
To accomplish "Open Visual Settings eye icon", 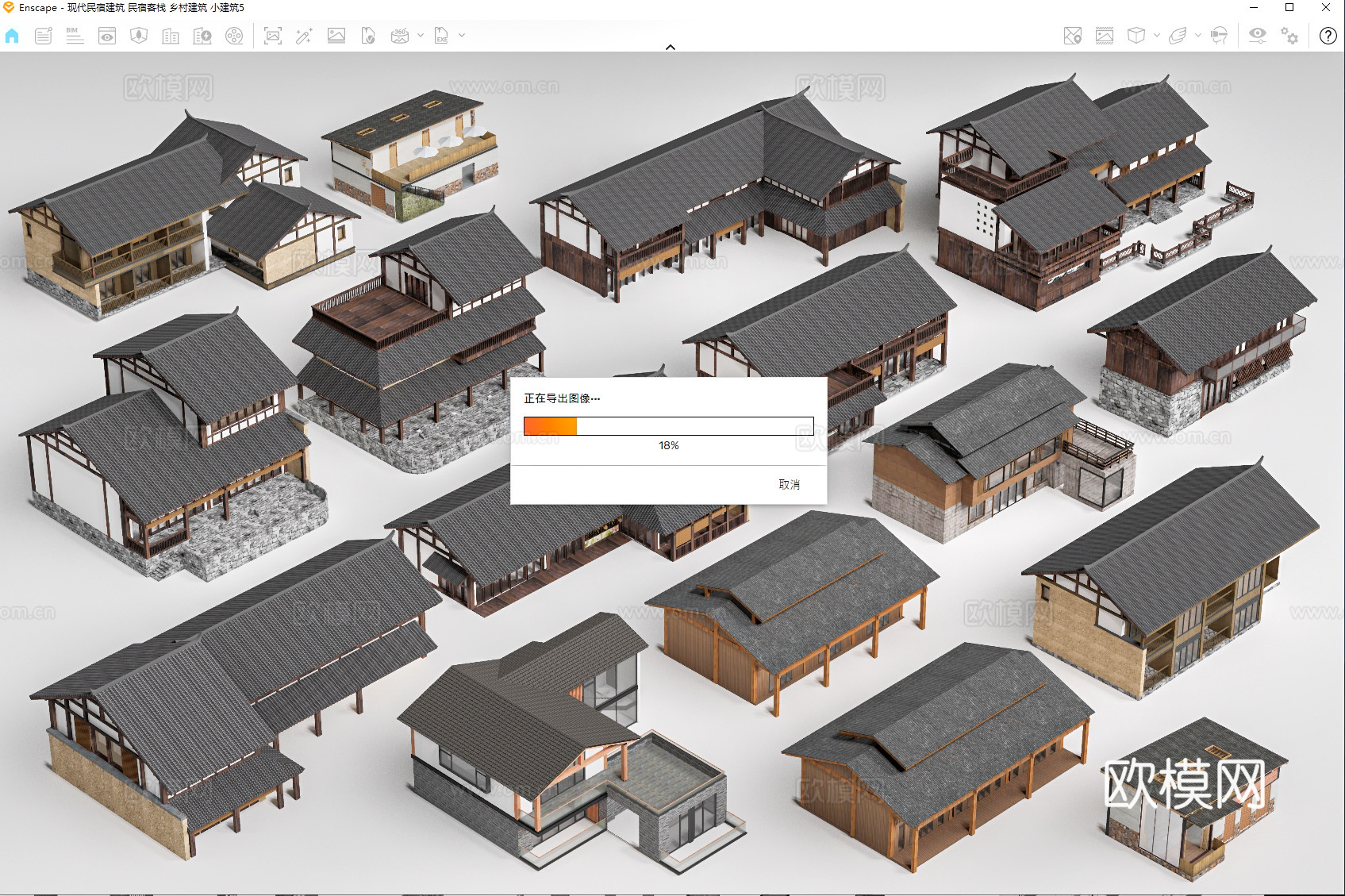I will [1257, 36].
